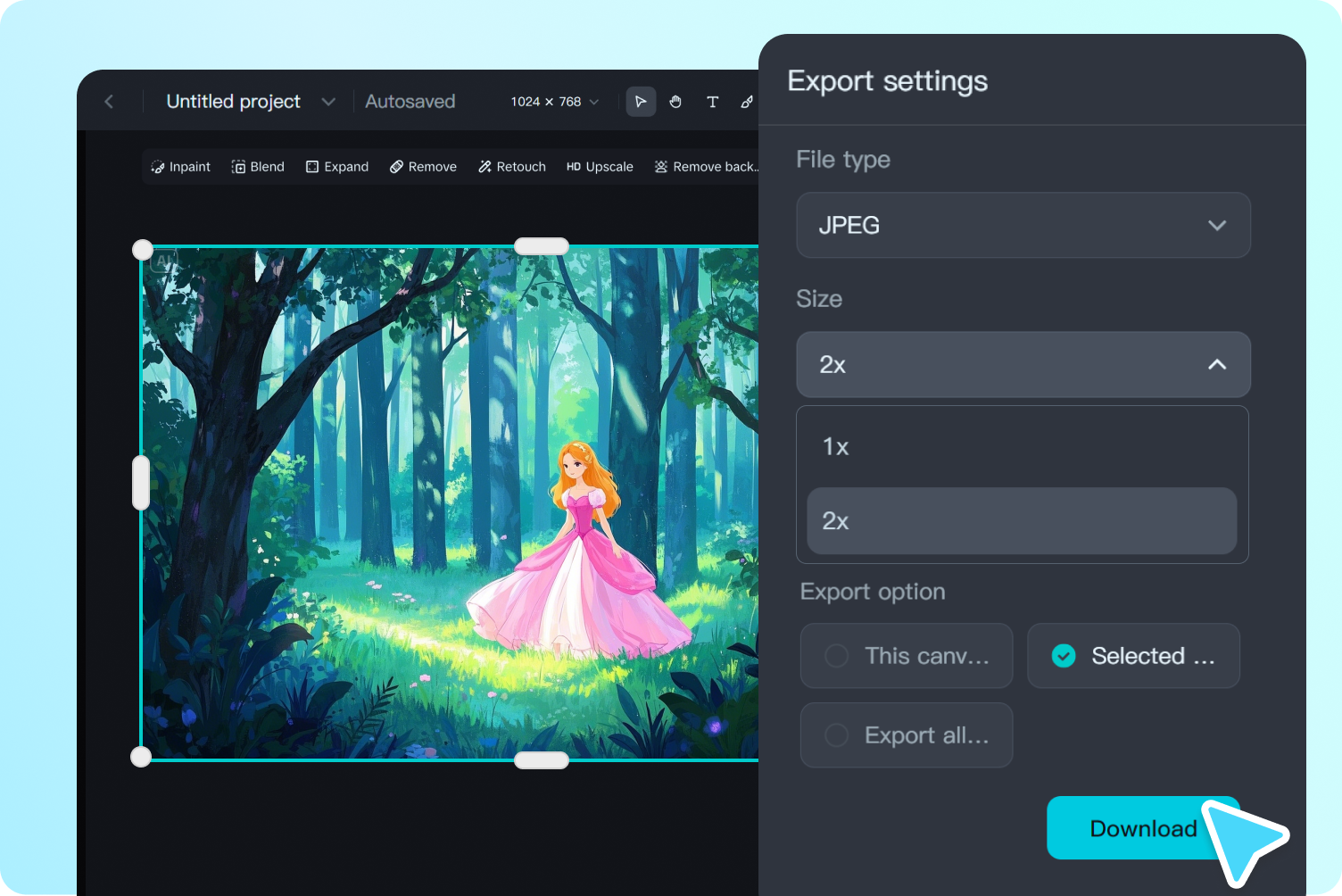Click the Export settings heading

pos(888,81)
